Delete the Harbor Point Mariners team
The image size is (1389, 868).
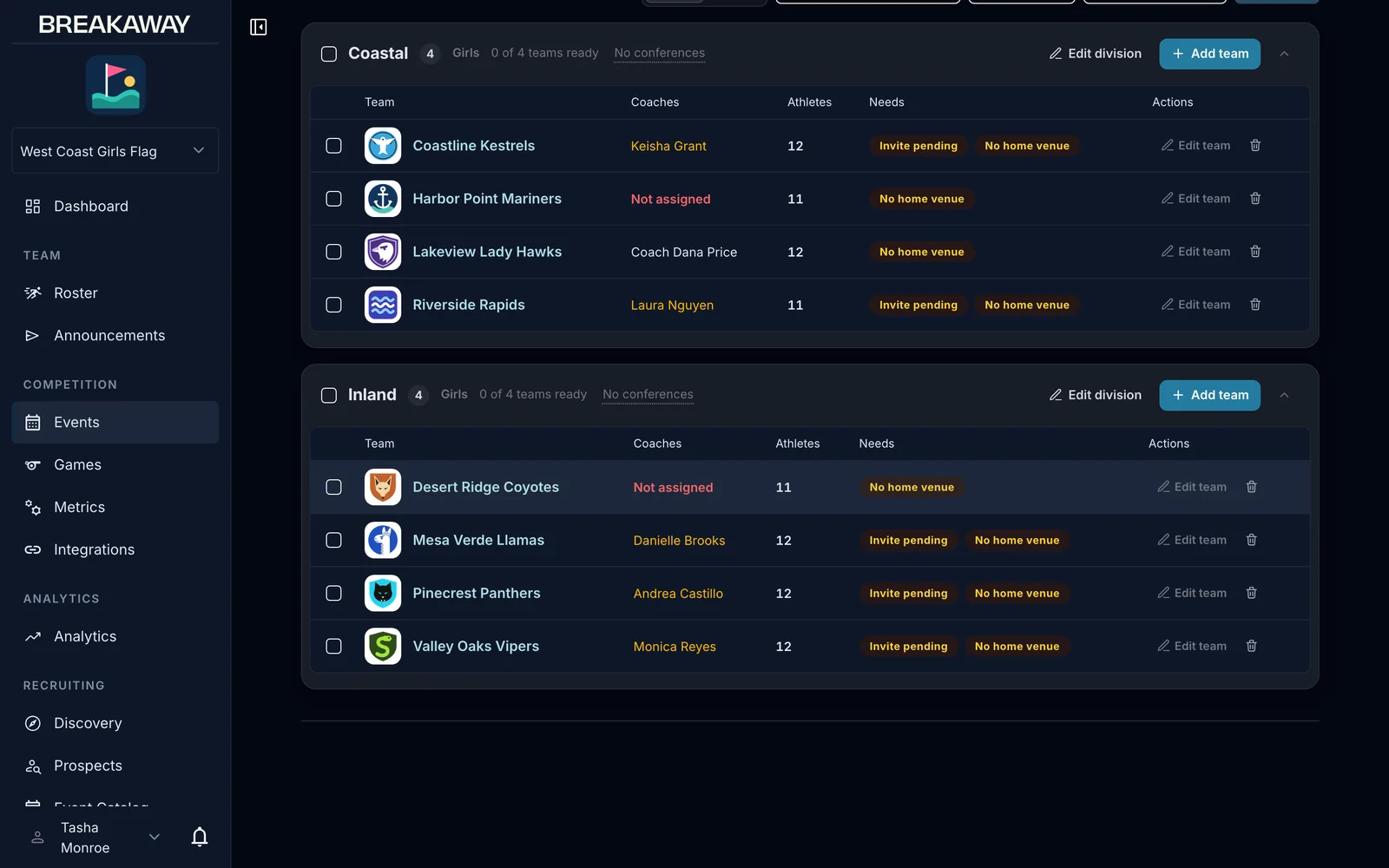(1255, 199)
